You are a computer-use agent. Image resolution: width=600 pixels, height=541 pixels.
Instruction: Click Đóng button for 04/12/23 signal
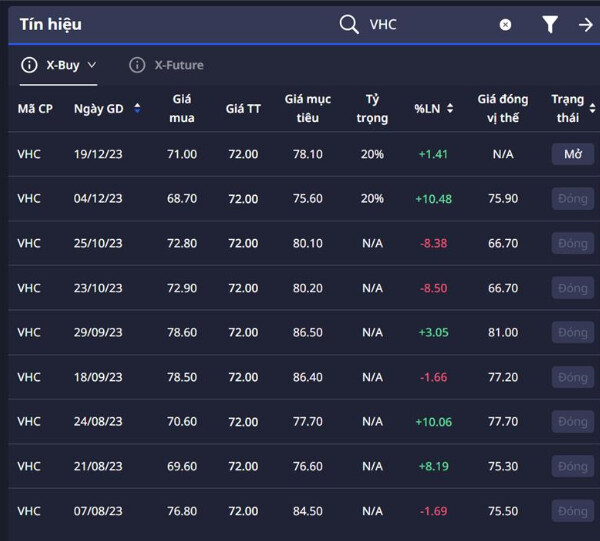(x=572, y=199)
